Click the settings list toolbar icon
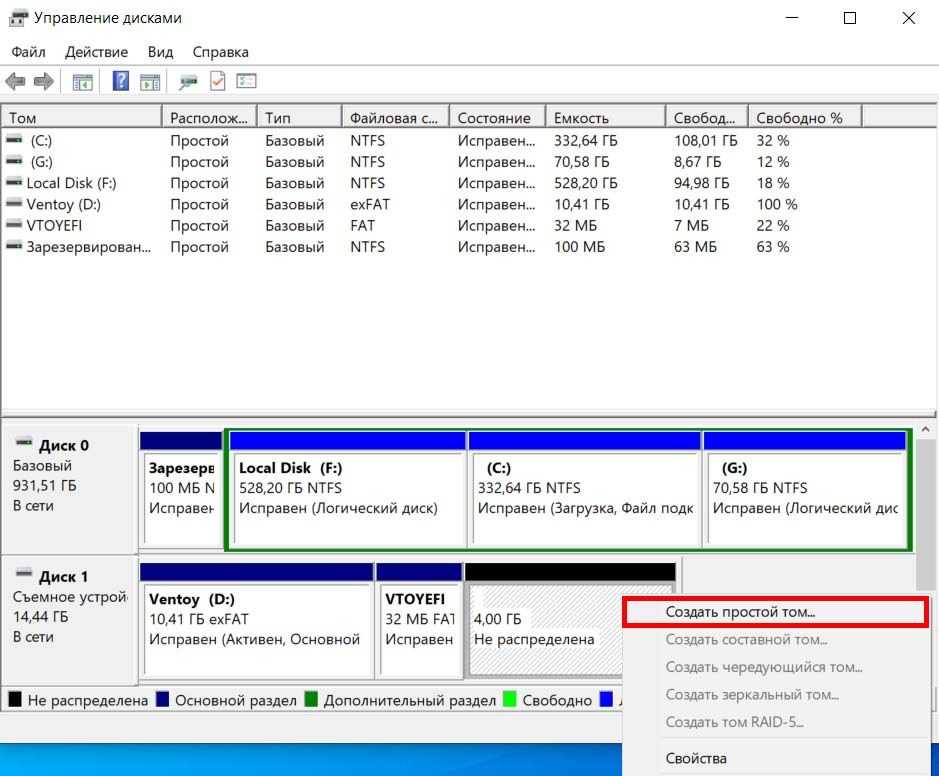Viewport: 939px width, 776px height. tap(246, 82)
